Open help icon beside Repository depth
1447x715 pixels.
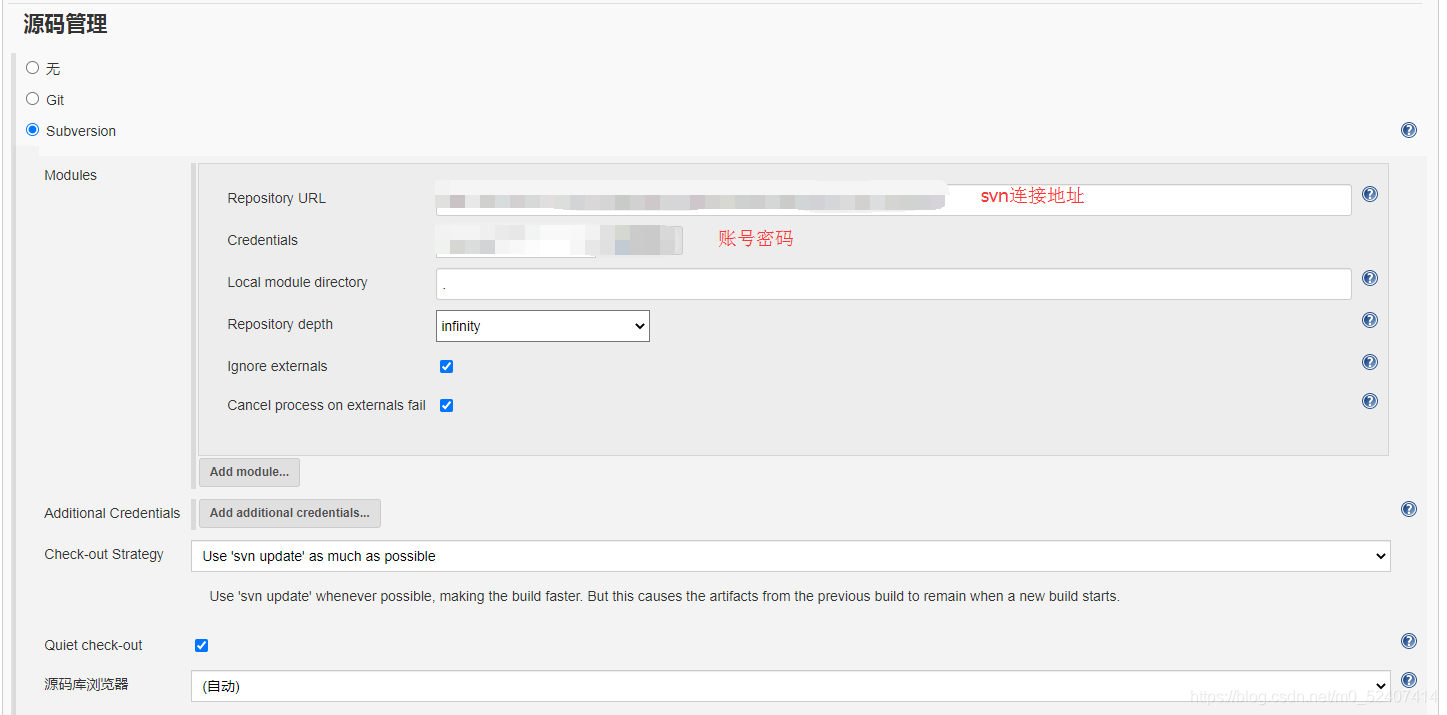(x=1370, y=320)
